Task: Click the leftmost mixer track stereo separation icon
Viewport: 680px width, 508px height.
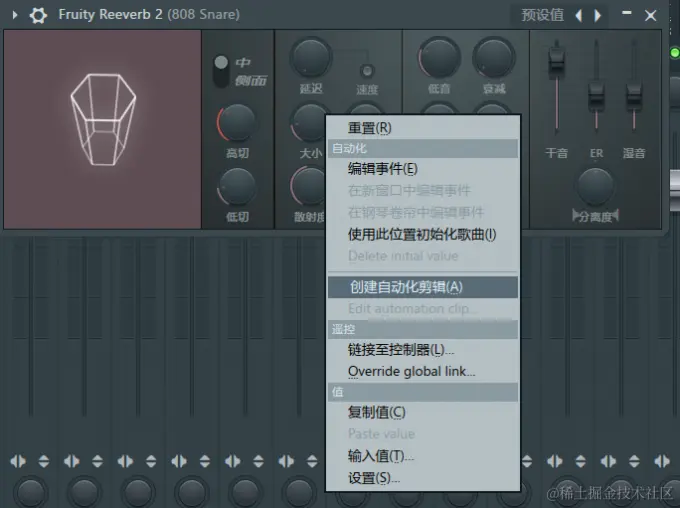Action: pyautogui.click(x=18, y=461)
